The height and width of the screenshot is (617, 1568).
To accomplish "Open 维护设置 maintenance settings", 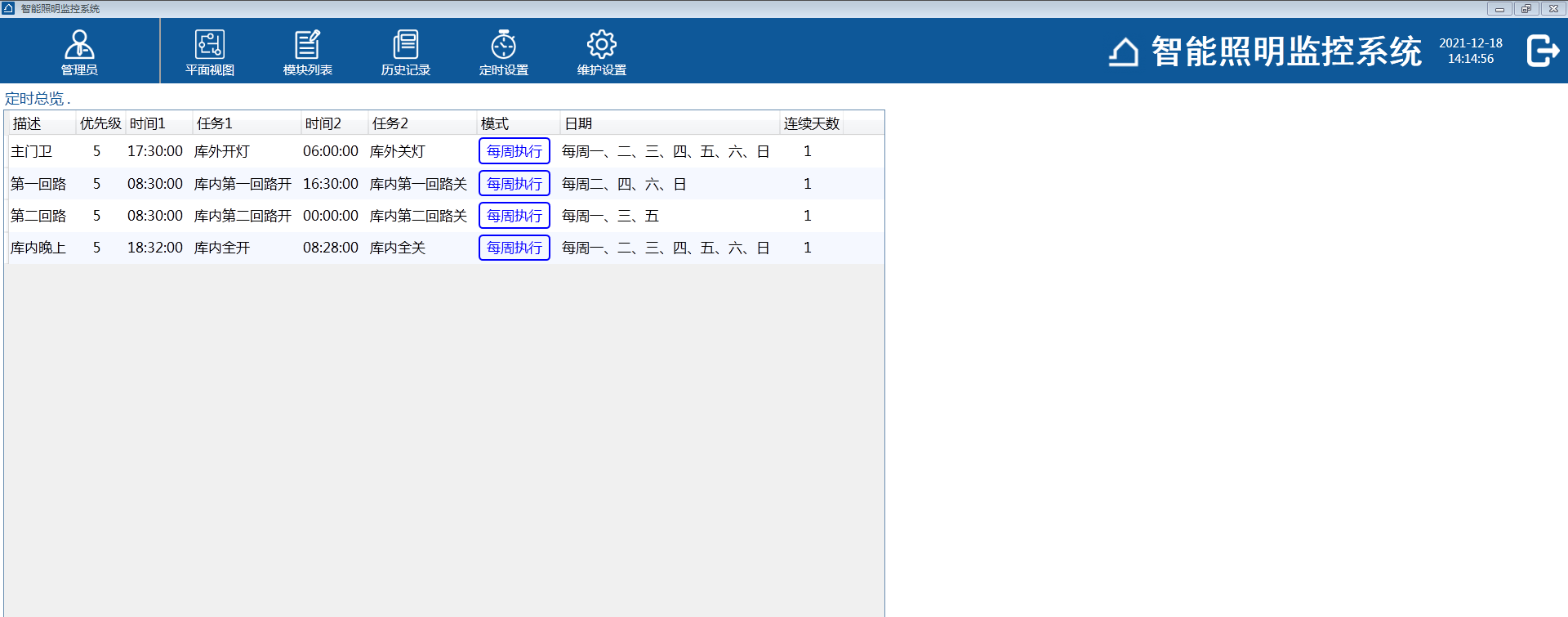I will (602, 51).
